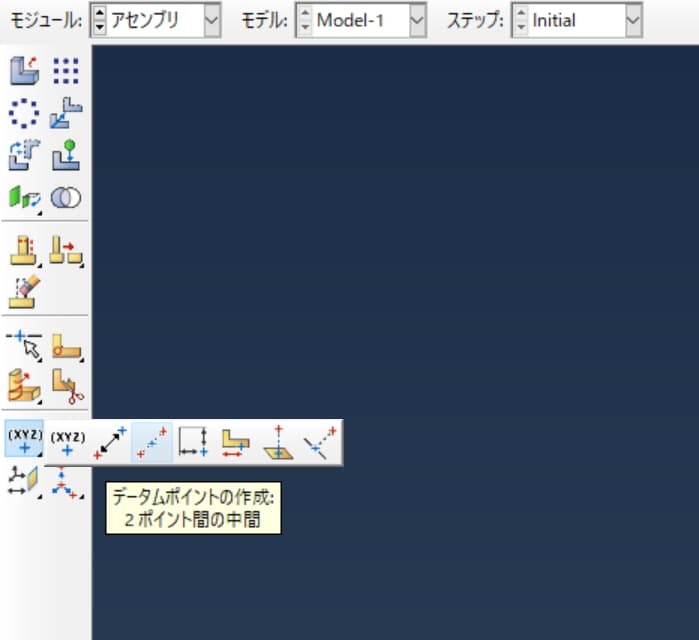
Task: Open the モデル dropdown arrow
Action: click(417, 20)
